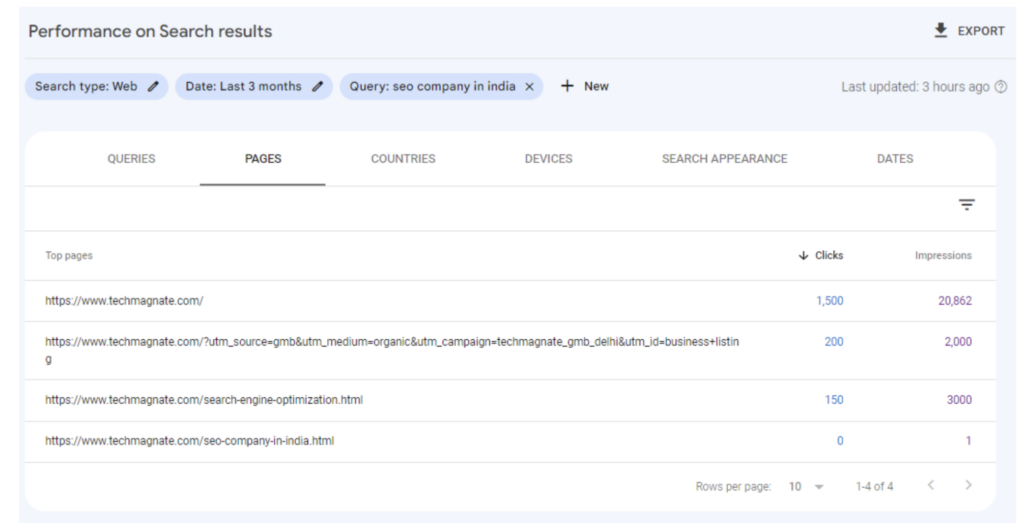
Task: Select the Pages tab
Action: 263,159
